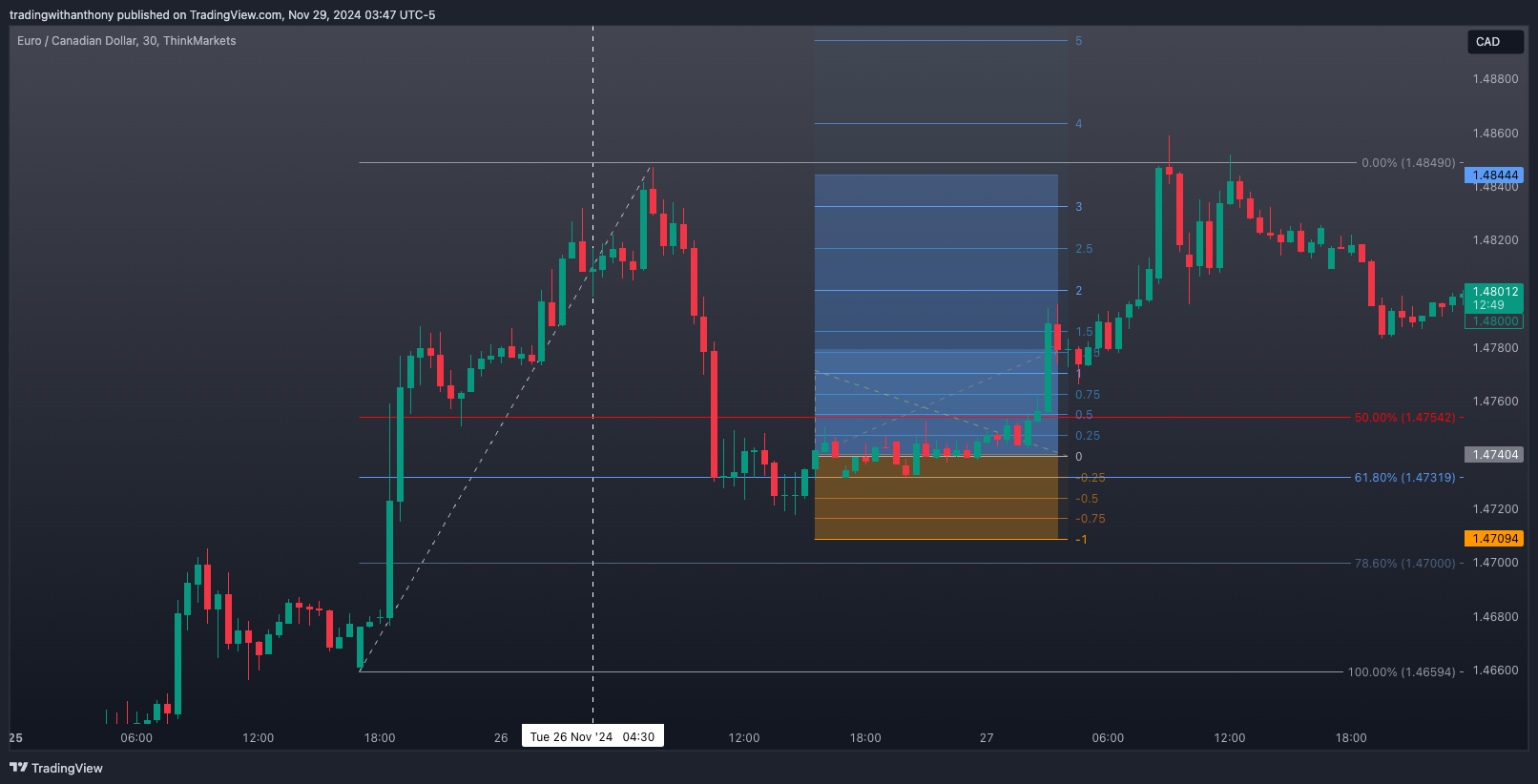Click the 1.46600 price axis value
Screen dimensions: 1538x784
tap(1495, 671)
